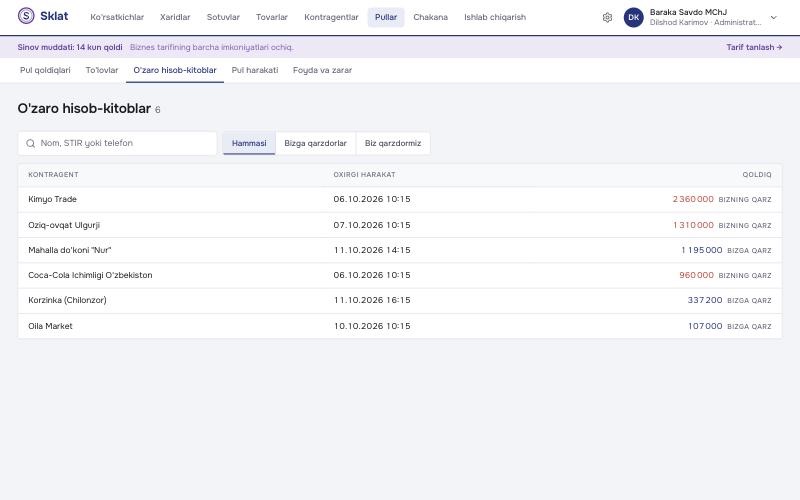Open Korzinka (Chilonzor) row

coord(399,301)
